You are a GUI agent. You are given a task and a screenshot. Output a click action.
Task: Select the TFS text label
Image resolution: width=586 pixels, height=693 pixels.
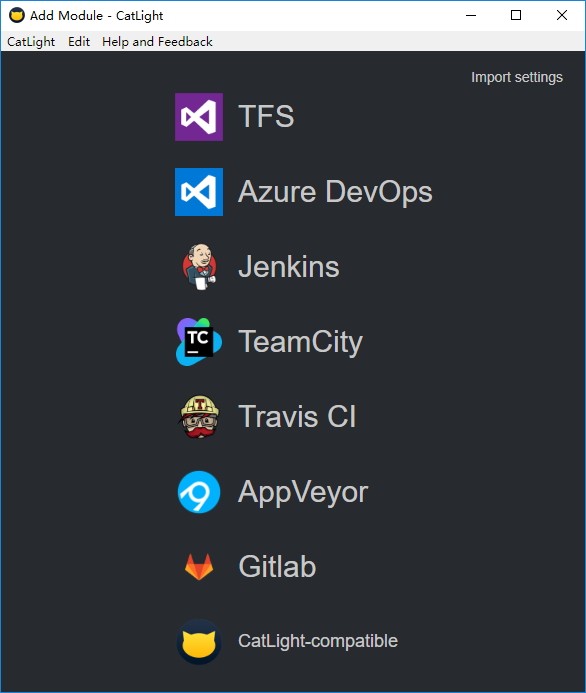tap(266, 116)
